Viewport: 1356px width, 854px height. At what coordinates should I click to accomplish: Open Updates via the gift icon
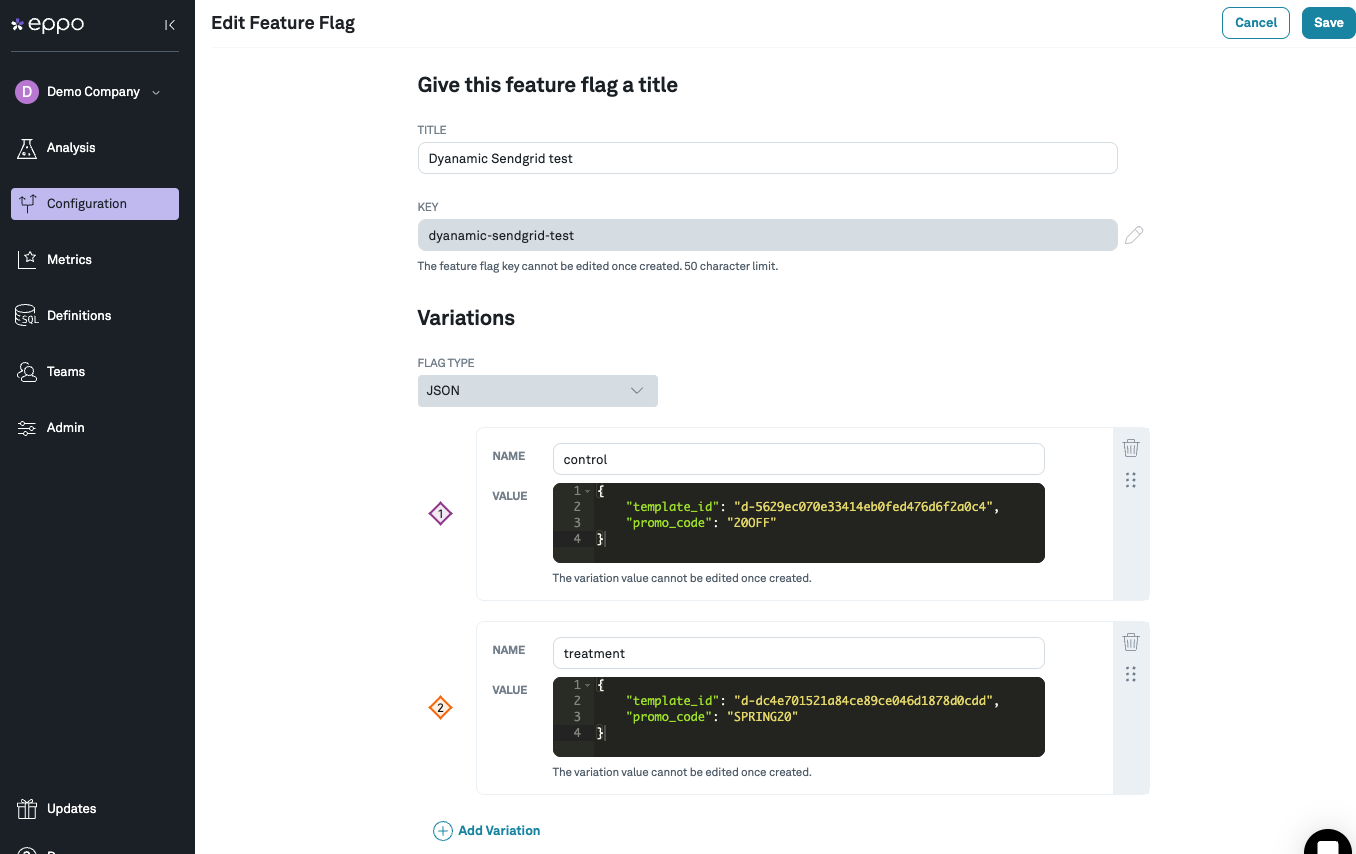tap(27, 808)
